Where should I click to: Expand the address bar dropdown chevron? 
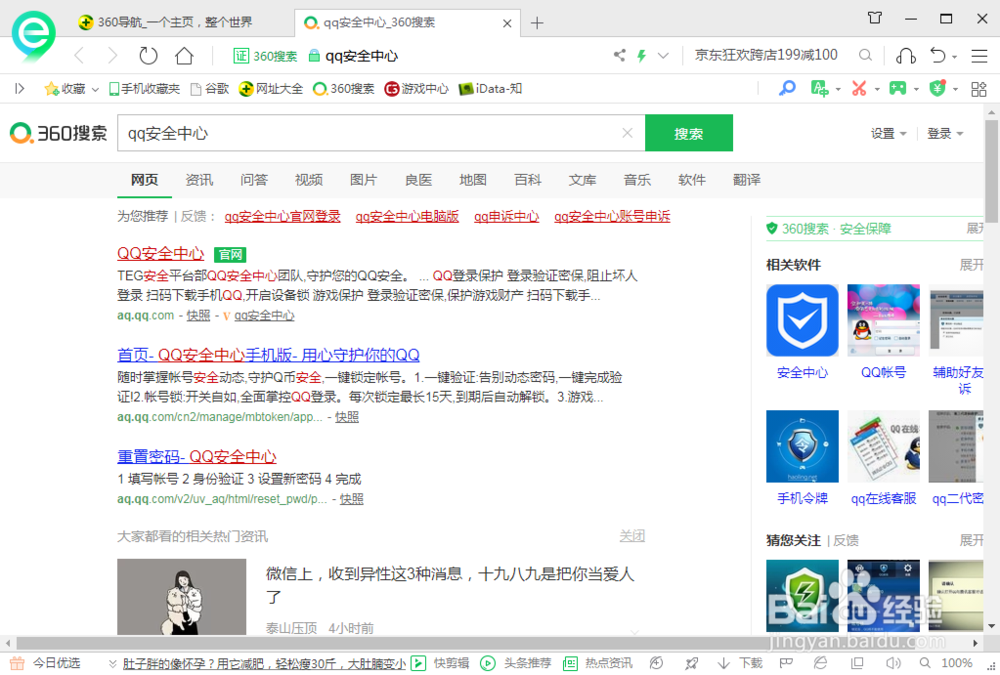[663, 56]
